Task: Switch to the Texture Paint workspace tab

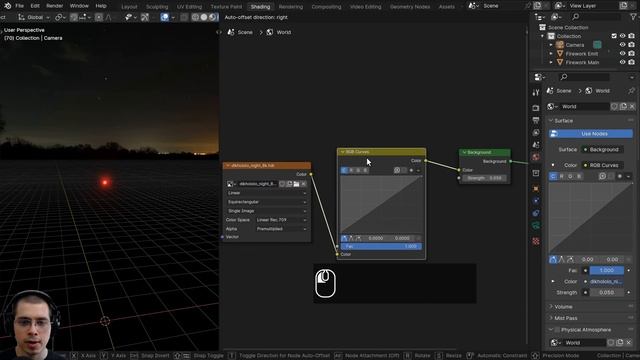Action: [x=226, y=7]
